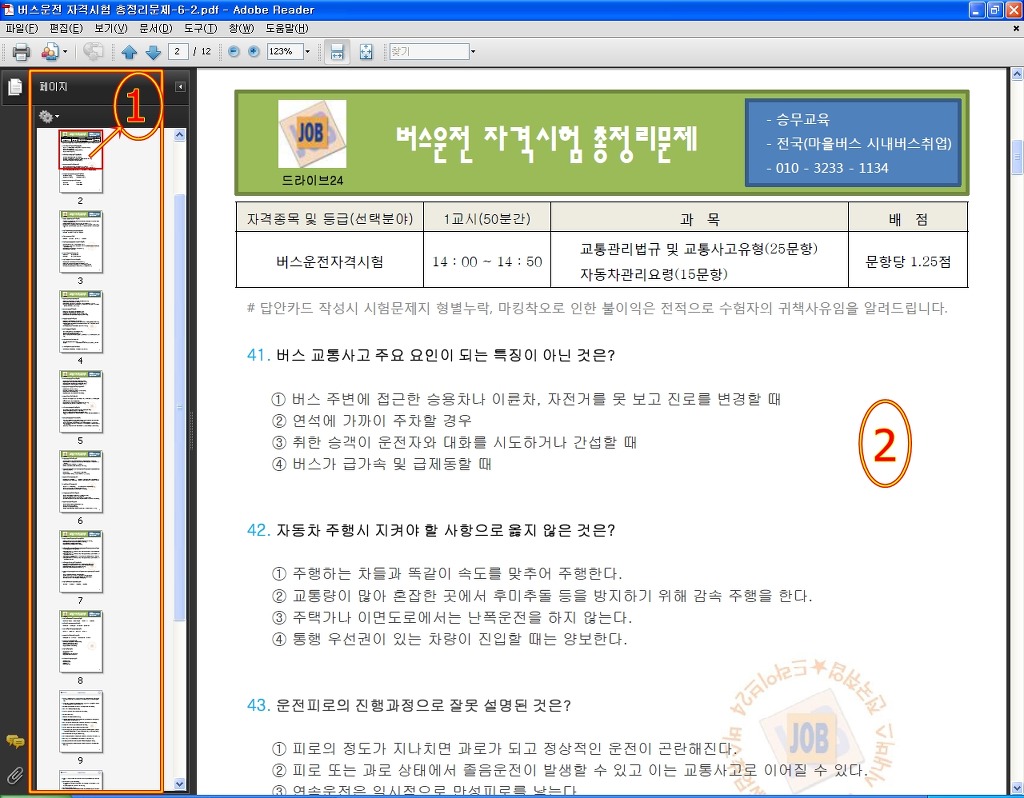This screenshot has width=1024, height=798.
Task: Open Find options dropdown arrow
Action: point(473,52)
